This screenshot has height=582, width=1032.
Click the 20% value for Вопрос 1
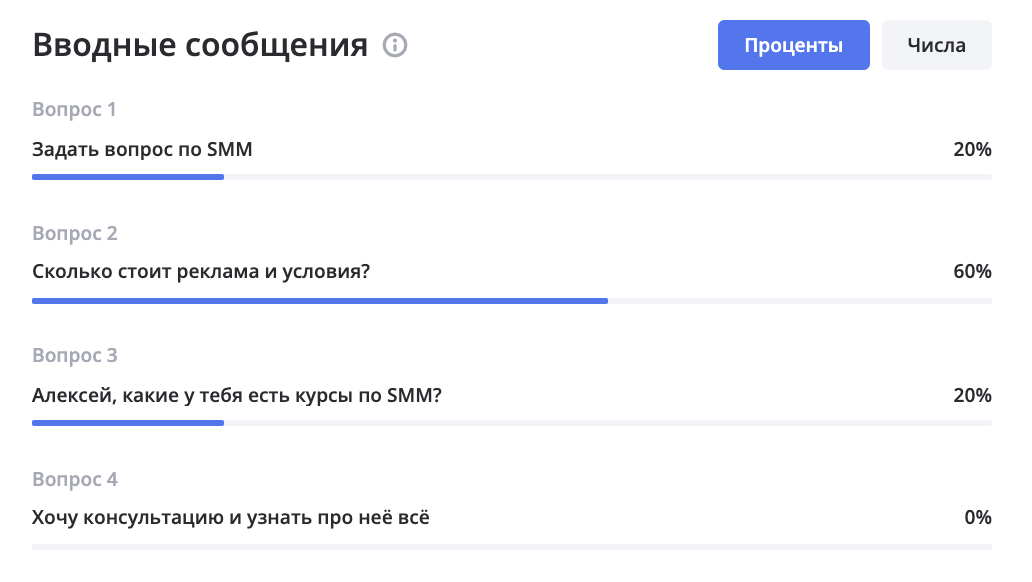coord(972,149)
